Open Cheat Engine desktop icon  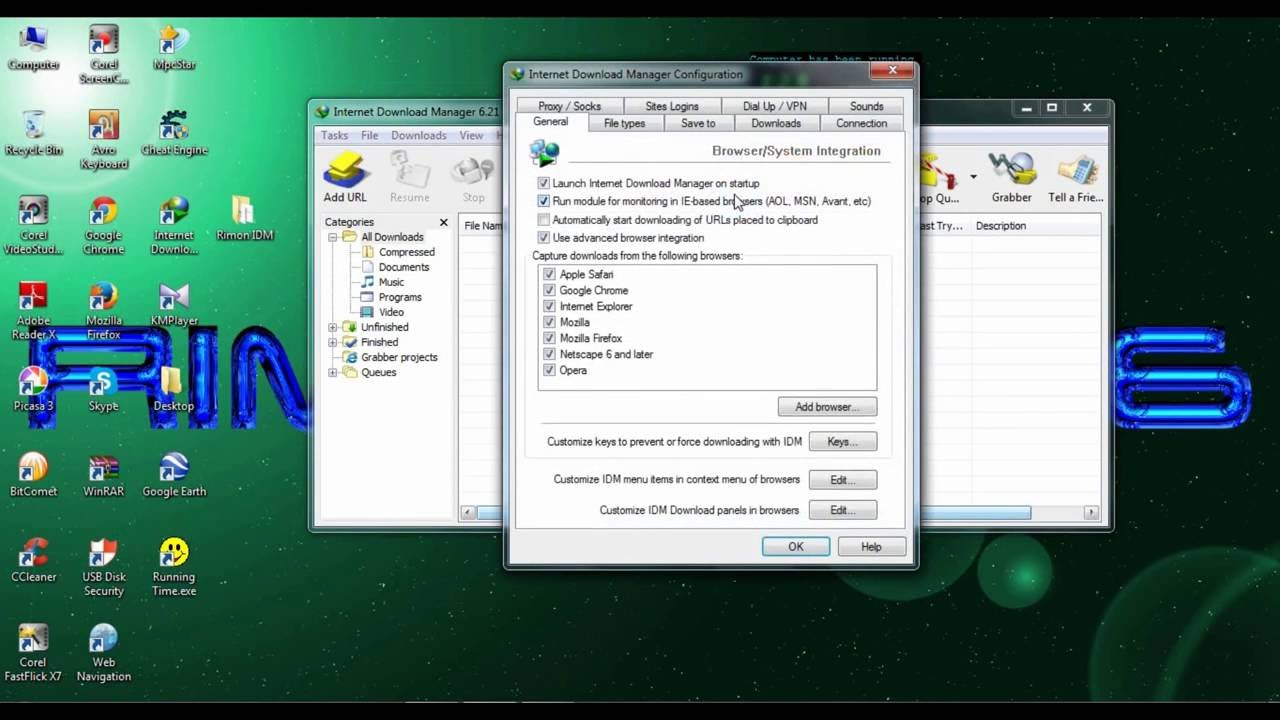tap(174, 132)
